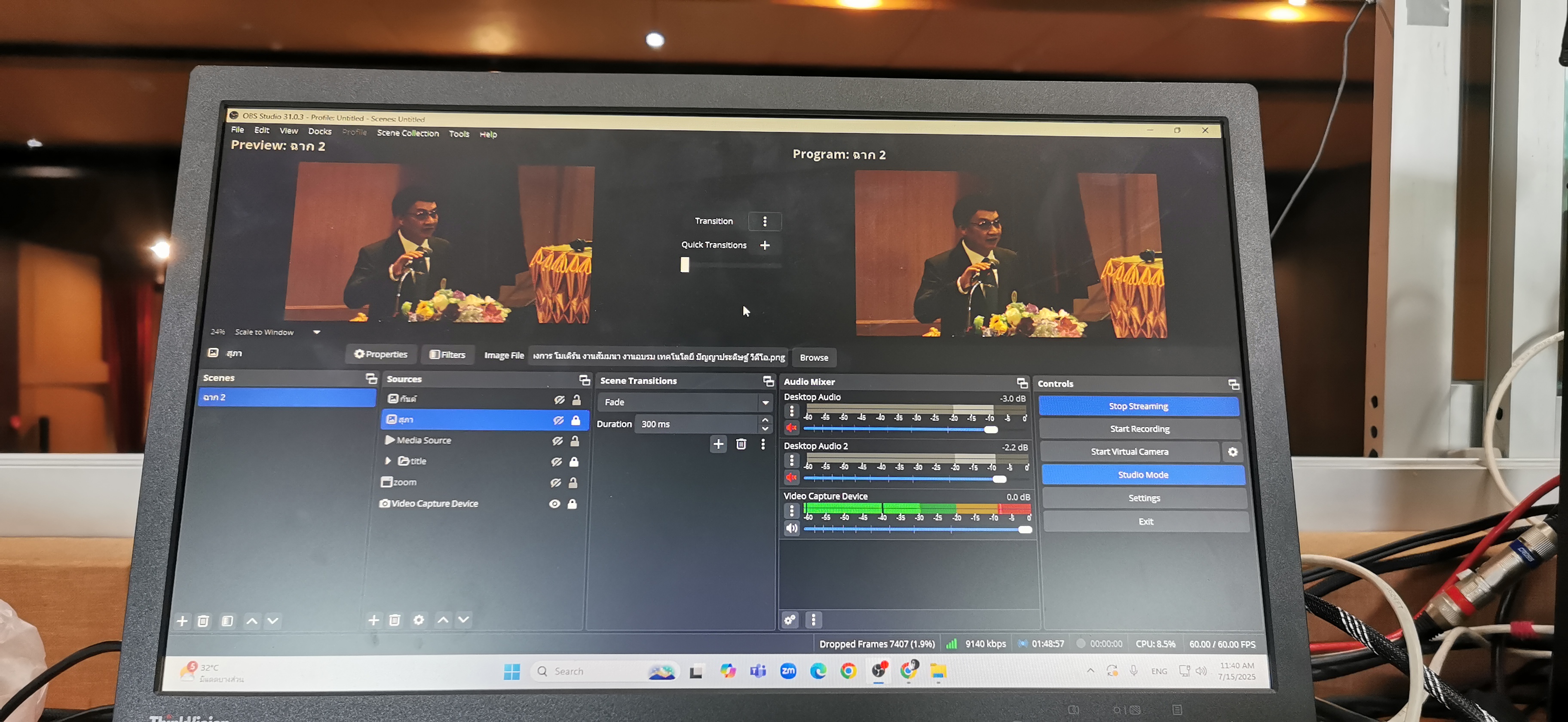Open source properties gear icon
This screenshot has height=722, width=1568.
point(419,620)
